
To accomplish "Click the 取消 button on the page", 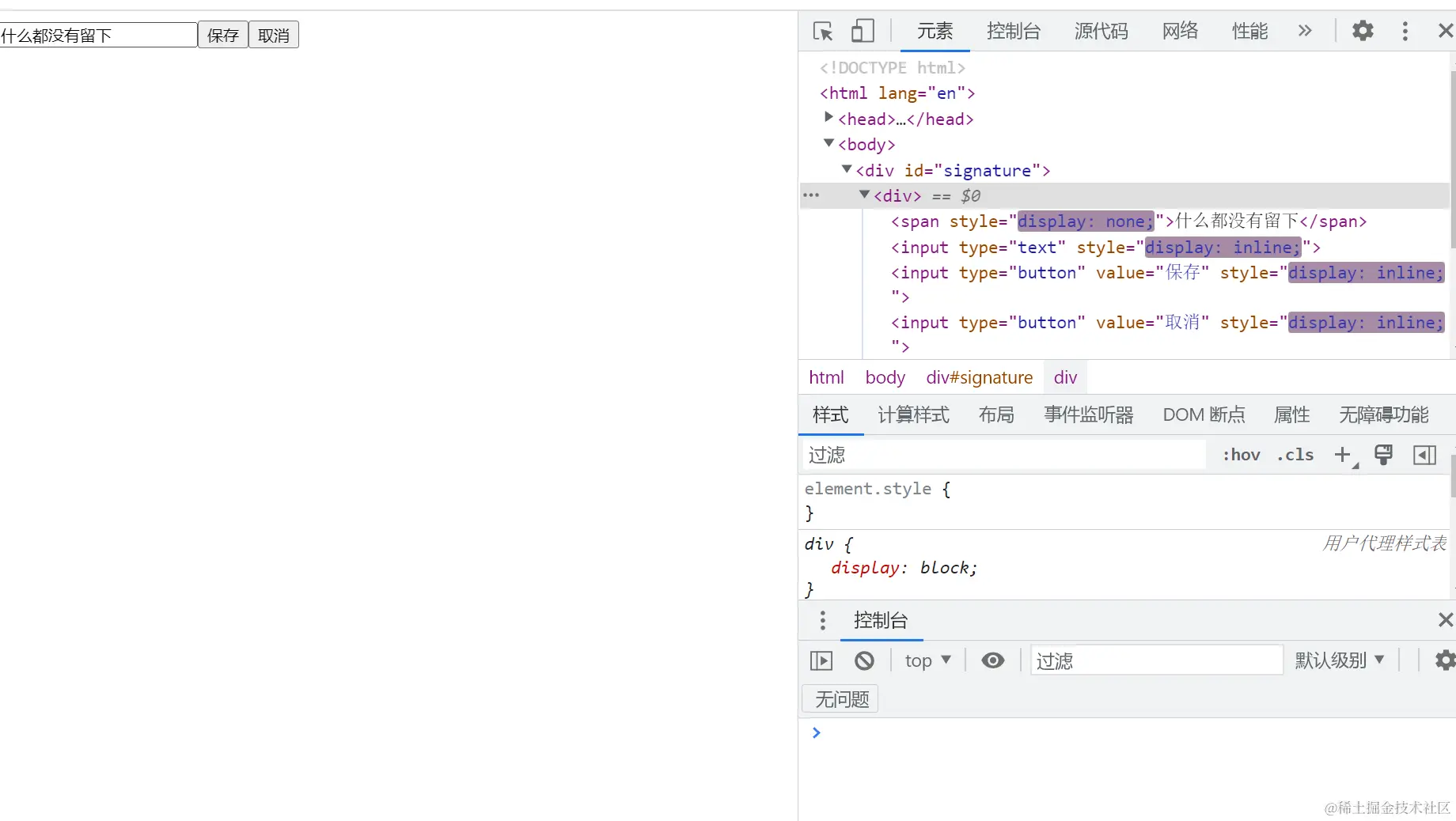I will click(x=274, y=35).
